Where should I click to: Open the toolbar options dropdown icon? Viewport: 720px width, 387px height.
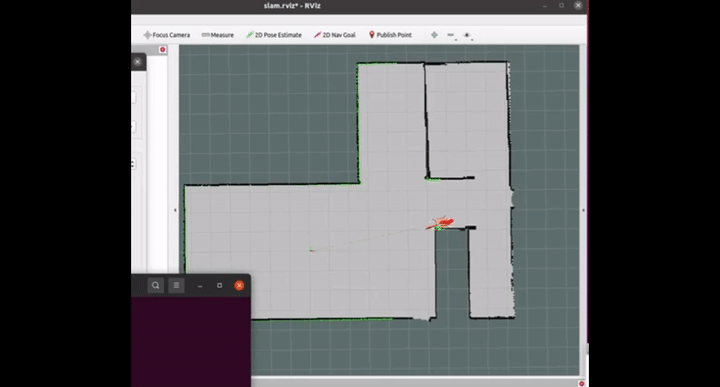(467, 35)
